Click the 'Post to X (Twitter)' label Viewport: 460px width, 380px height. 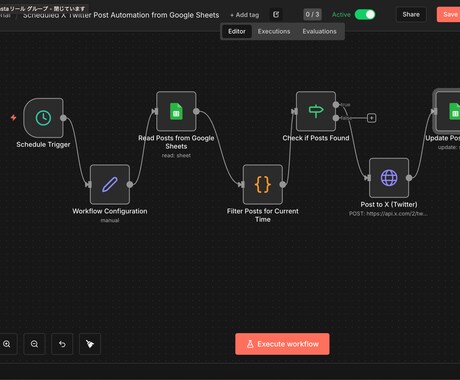coord(389,204)
